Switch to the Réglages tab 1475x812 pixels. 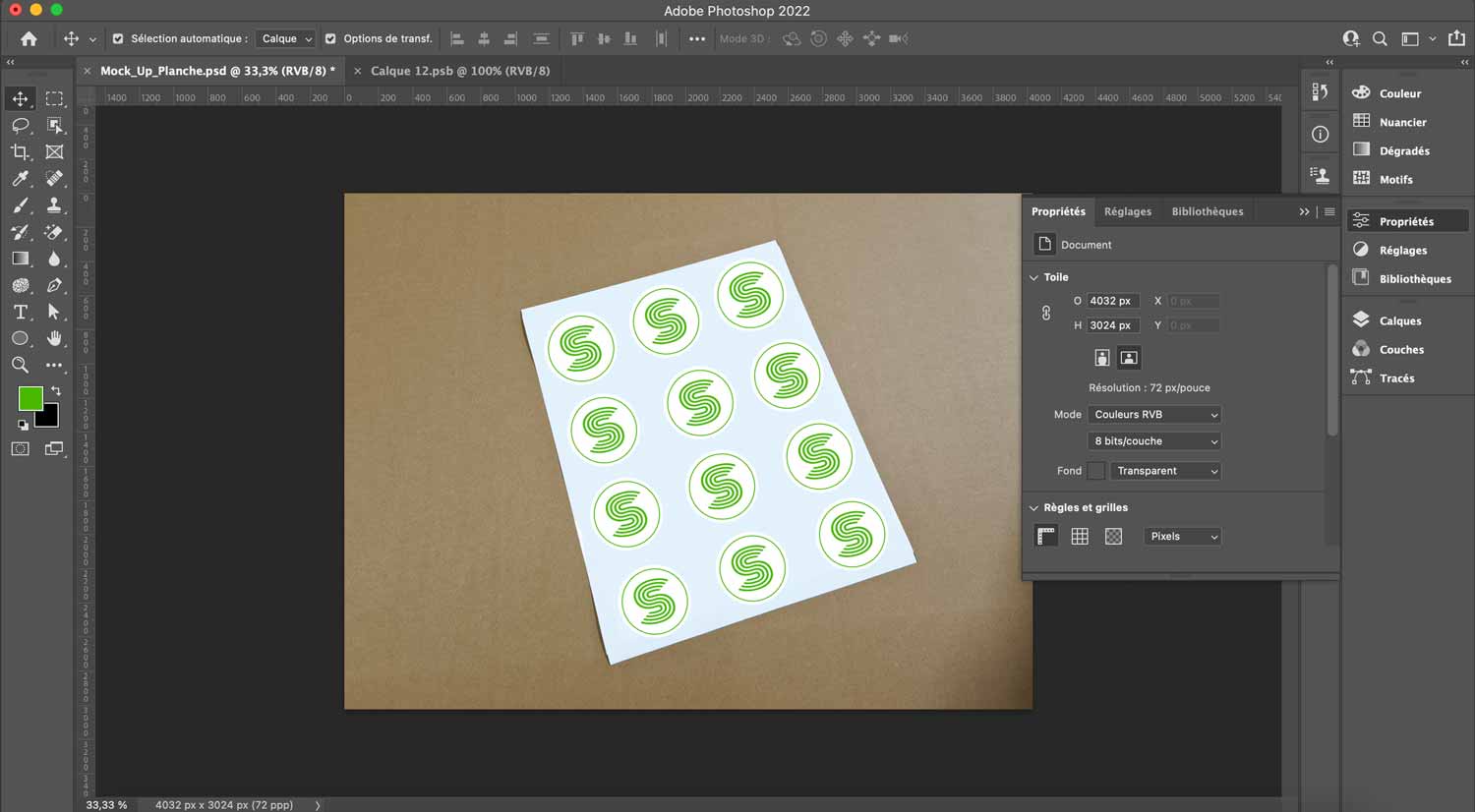tap(1128, 211)
